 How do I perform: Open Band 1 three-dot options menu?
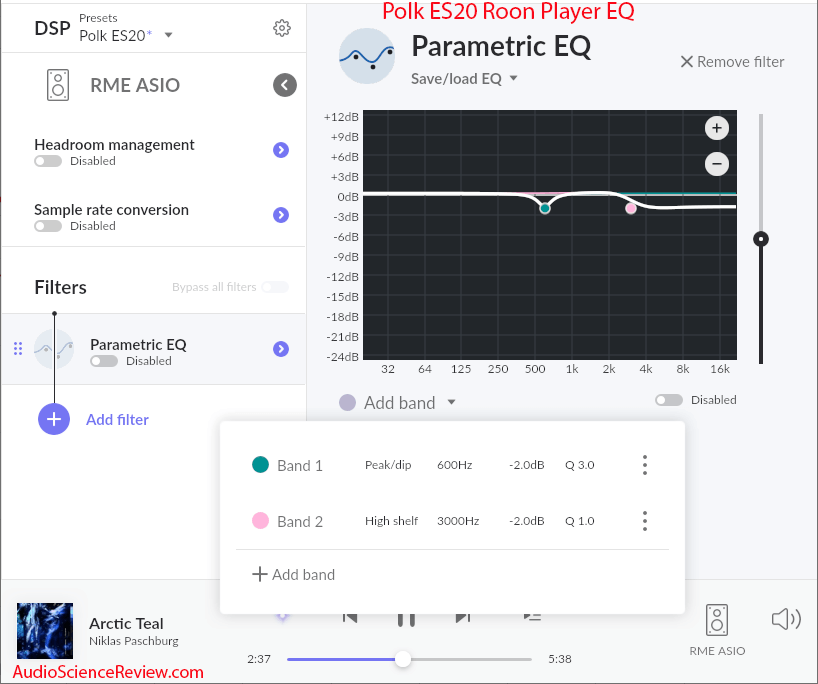[x=645, y=465]
